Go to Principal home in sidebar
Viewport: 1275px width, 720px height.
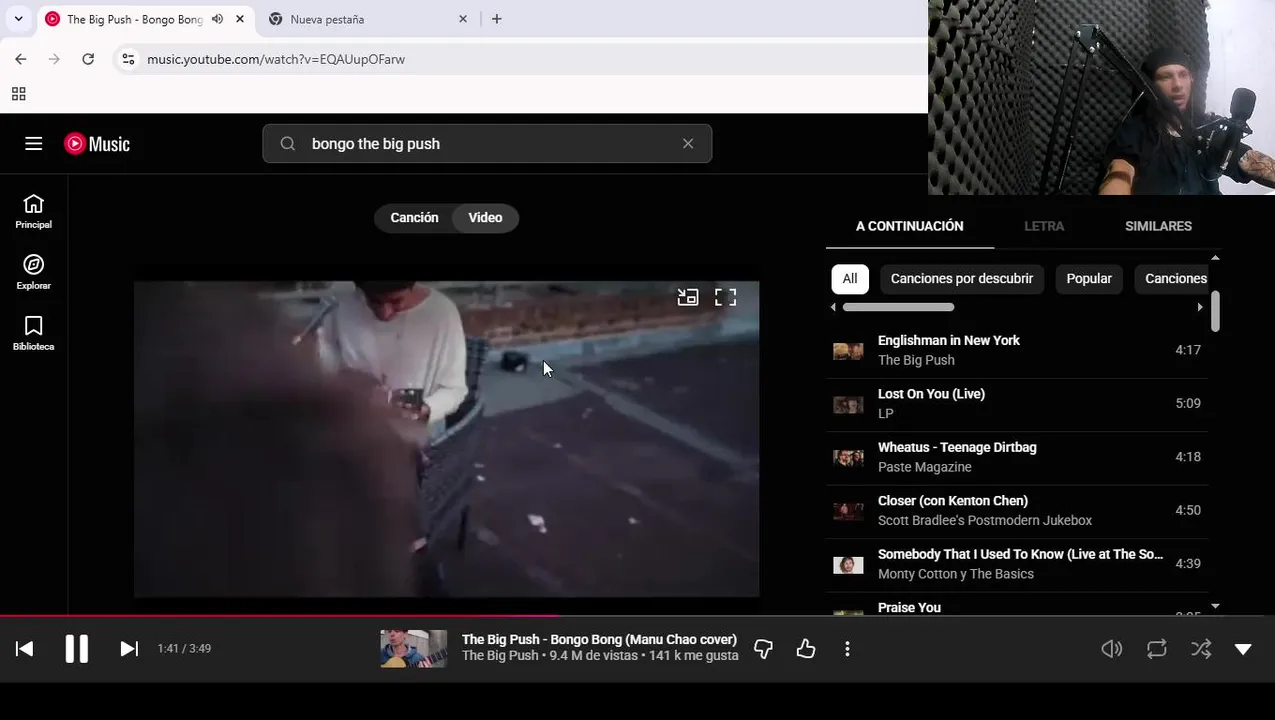click(33, 211)
